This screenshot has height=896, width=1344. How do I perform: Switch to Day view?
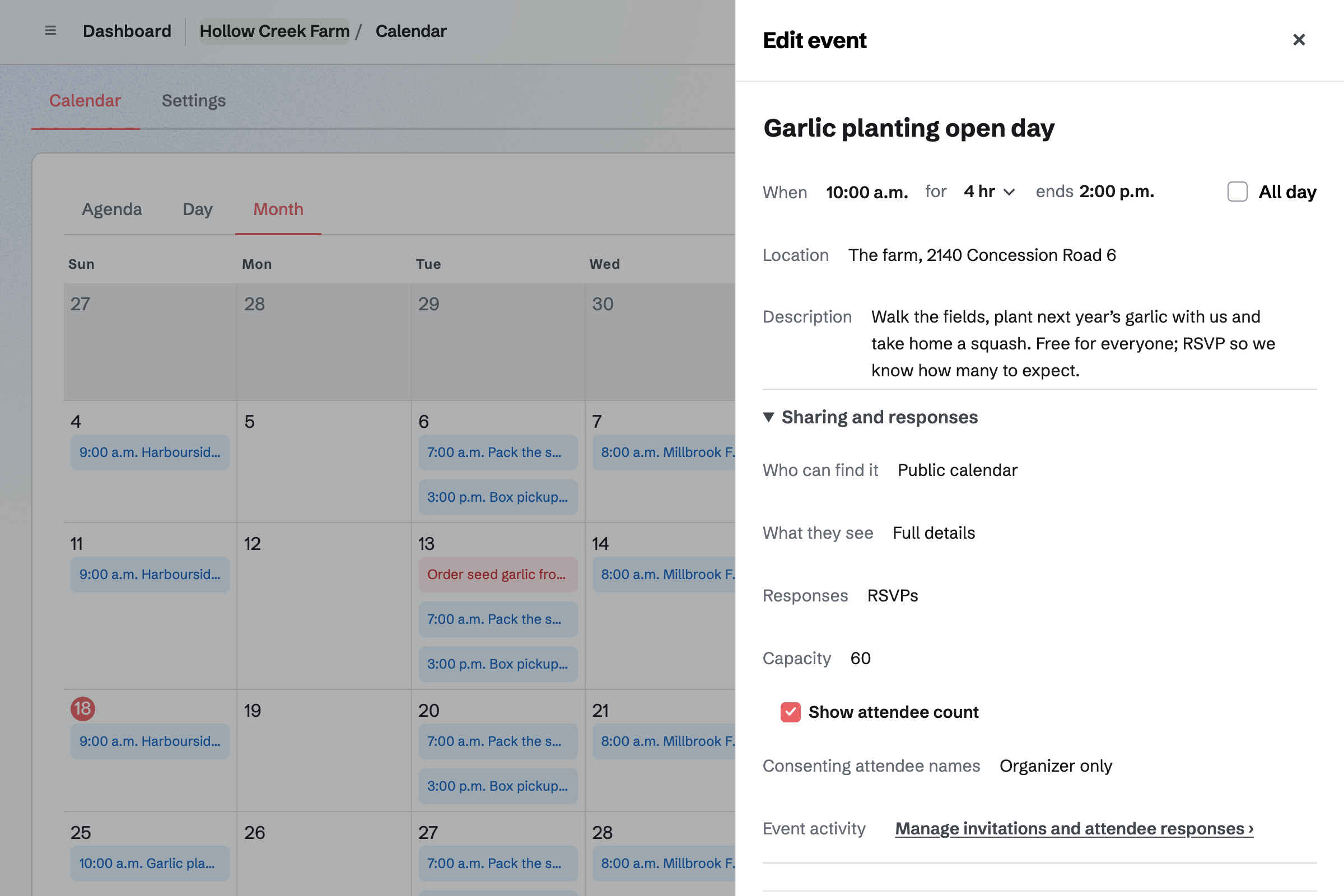click(197, 209)
